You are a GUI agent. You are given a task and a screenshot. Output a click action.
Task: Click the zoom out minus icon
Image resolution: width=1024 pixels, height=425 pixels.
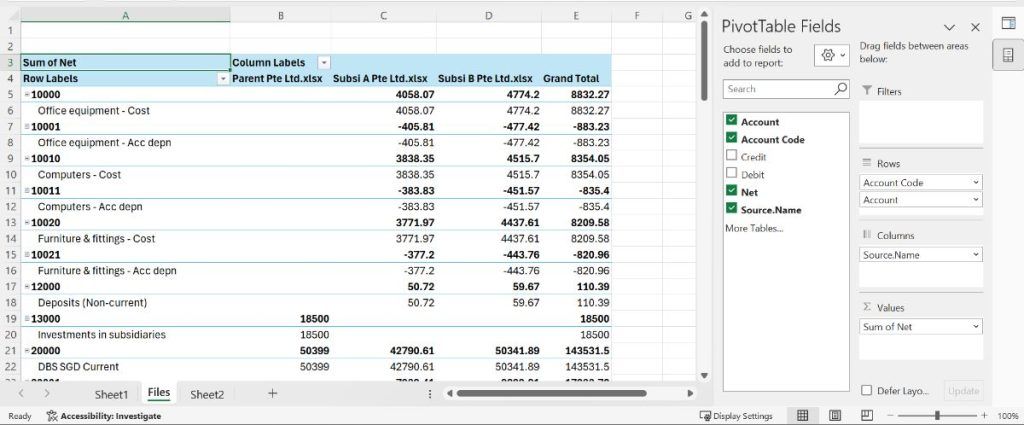pos(890,415)
